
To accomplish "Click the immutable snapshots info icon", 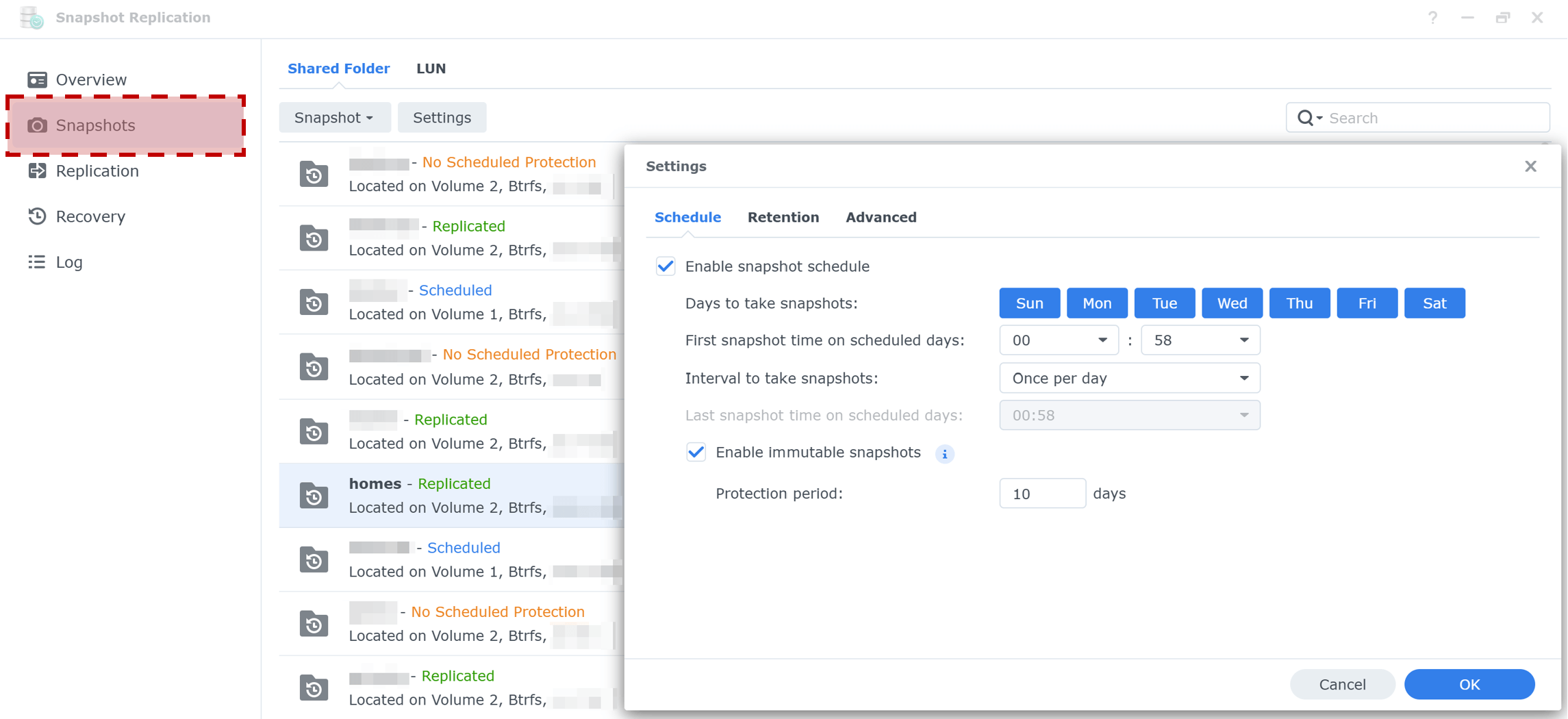I will [x=944, y=453].
